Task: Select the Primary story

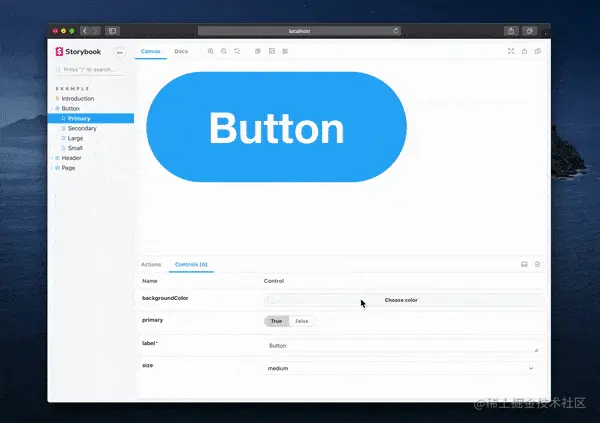Action: 91,118
